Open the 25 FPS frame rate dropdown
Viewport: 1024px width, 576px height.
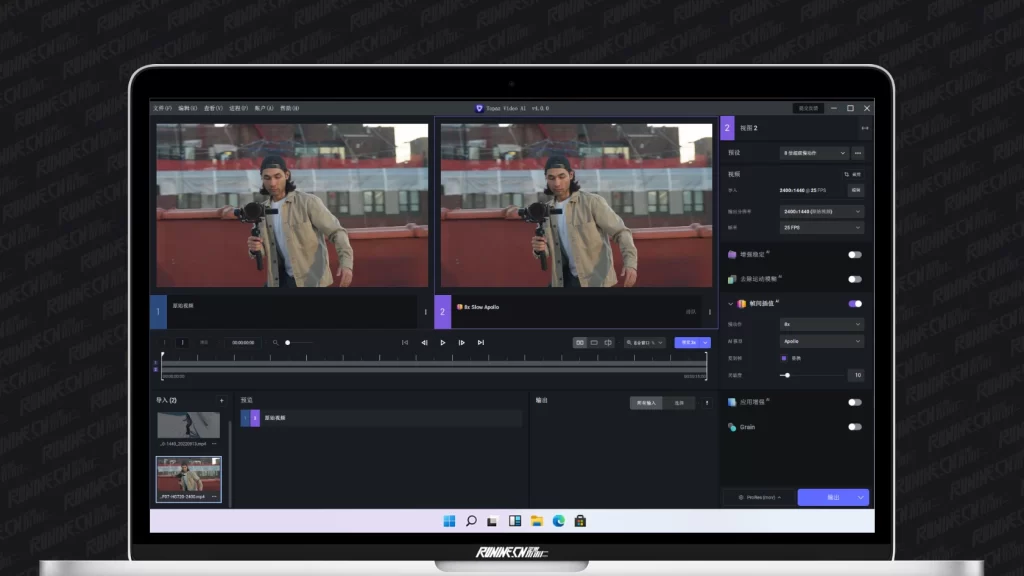point(821,228)
